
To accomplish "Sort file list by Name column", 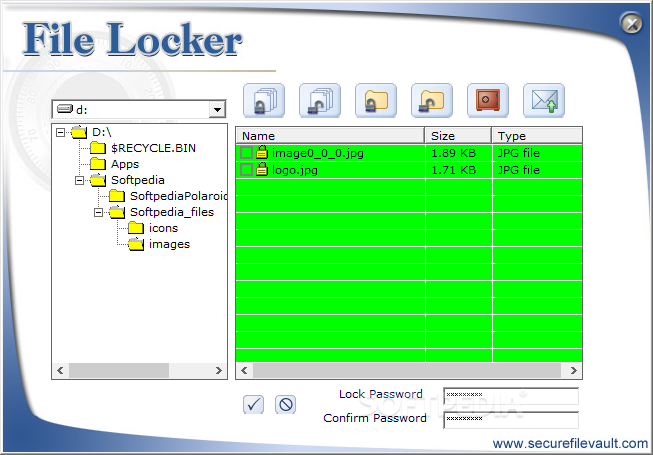I will click(x=330, y=136).
